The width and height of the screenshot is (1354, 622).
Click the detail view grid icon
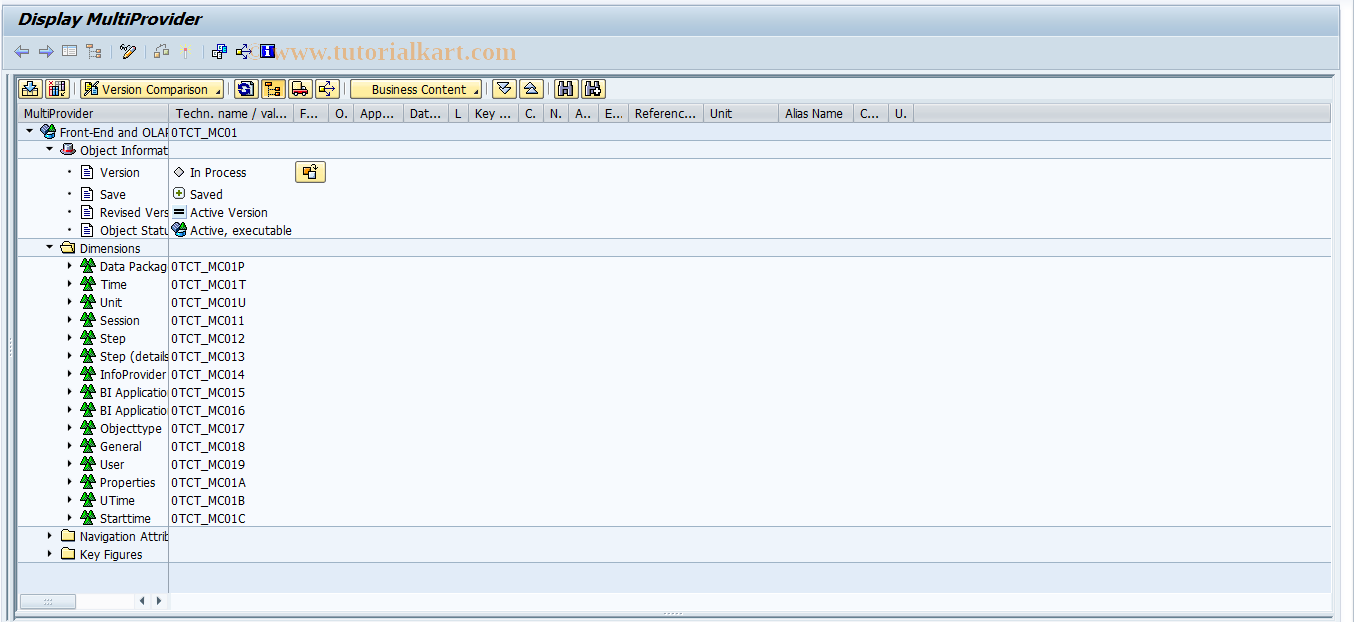click(56, 89)
